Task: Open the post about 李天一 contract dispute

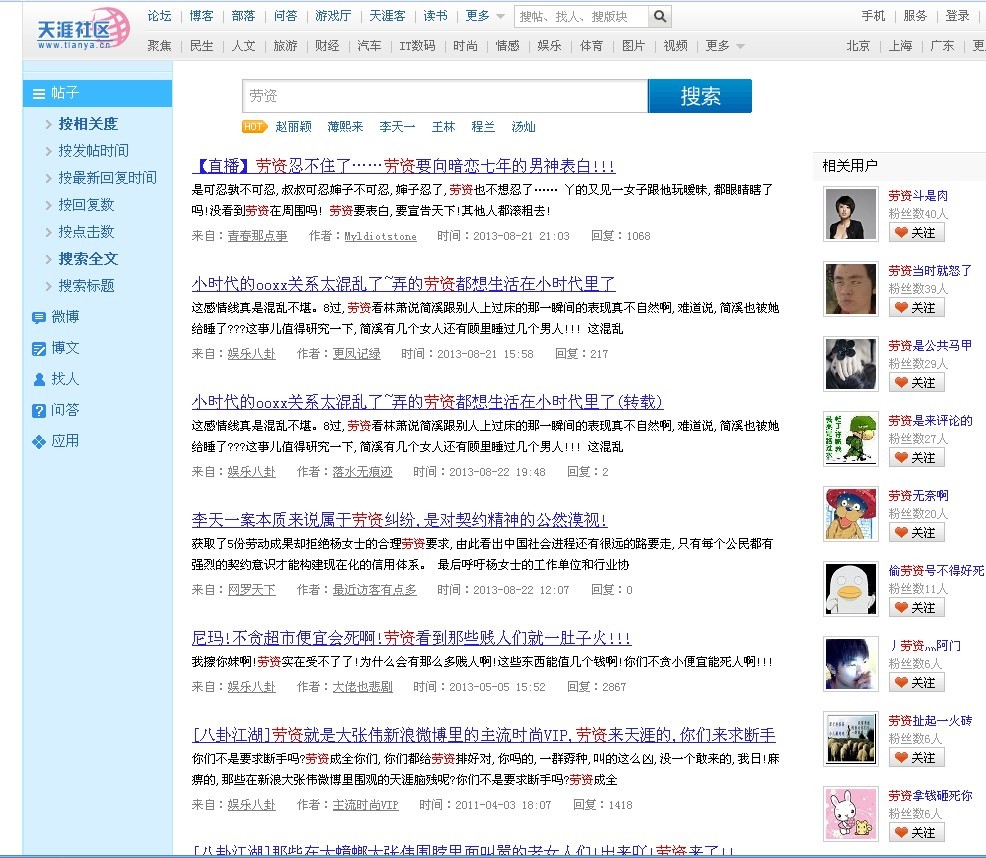Action: pos(399,520)
